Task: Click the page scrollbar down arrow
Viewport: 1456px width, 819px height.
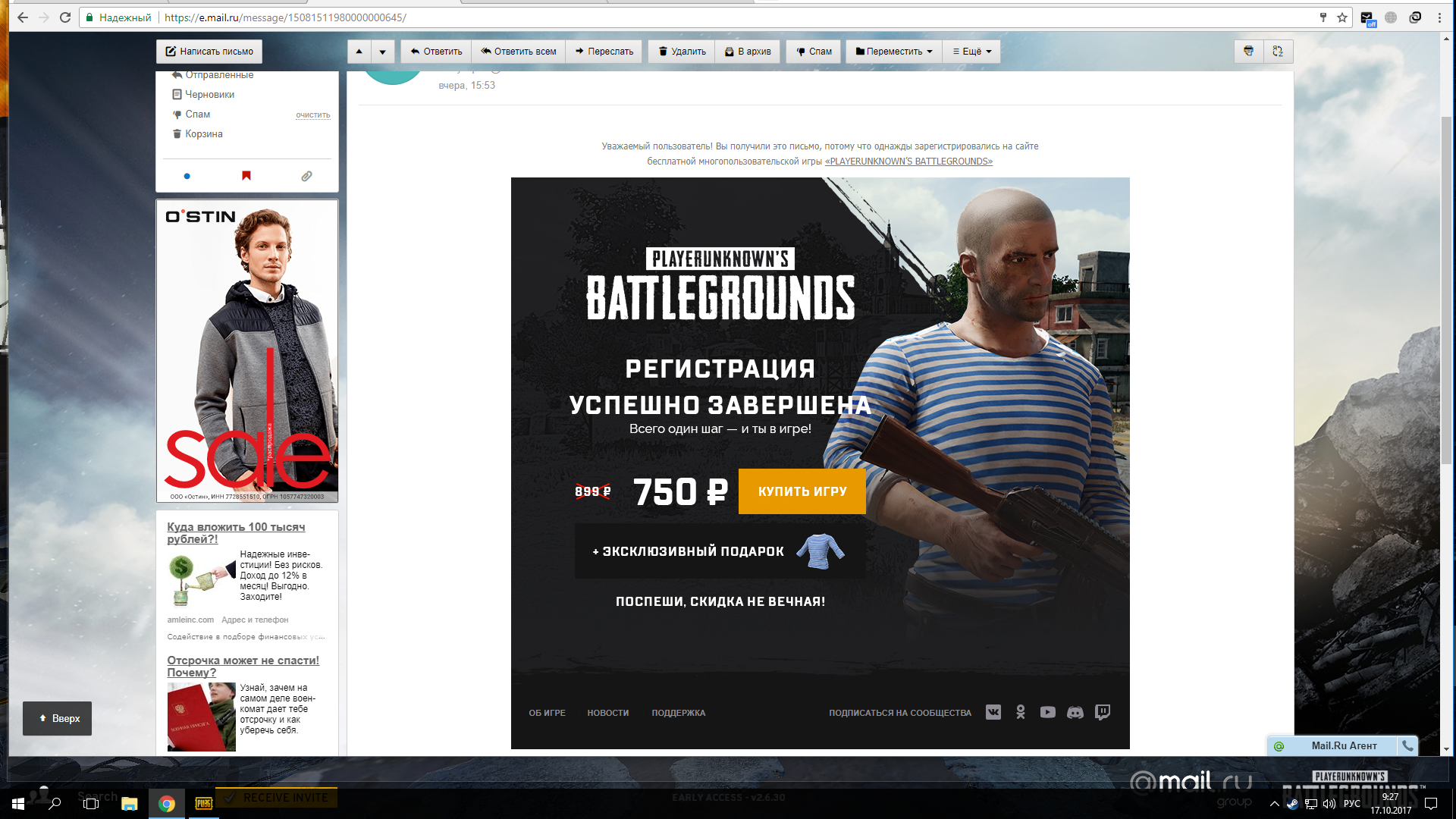Action: pos(1447,749)
